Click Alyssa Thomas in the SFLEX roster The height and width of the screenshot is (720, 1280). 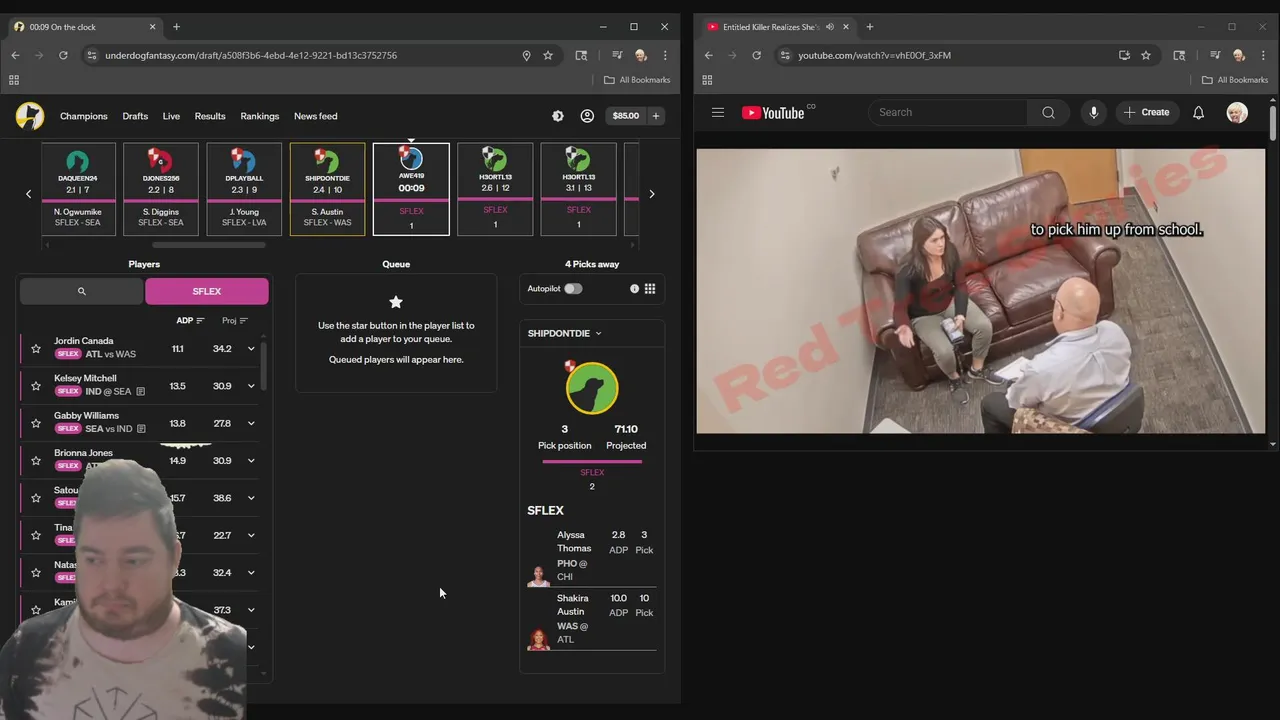click(592, 556)
